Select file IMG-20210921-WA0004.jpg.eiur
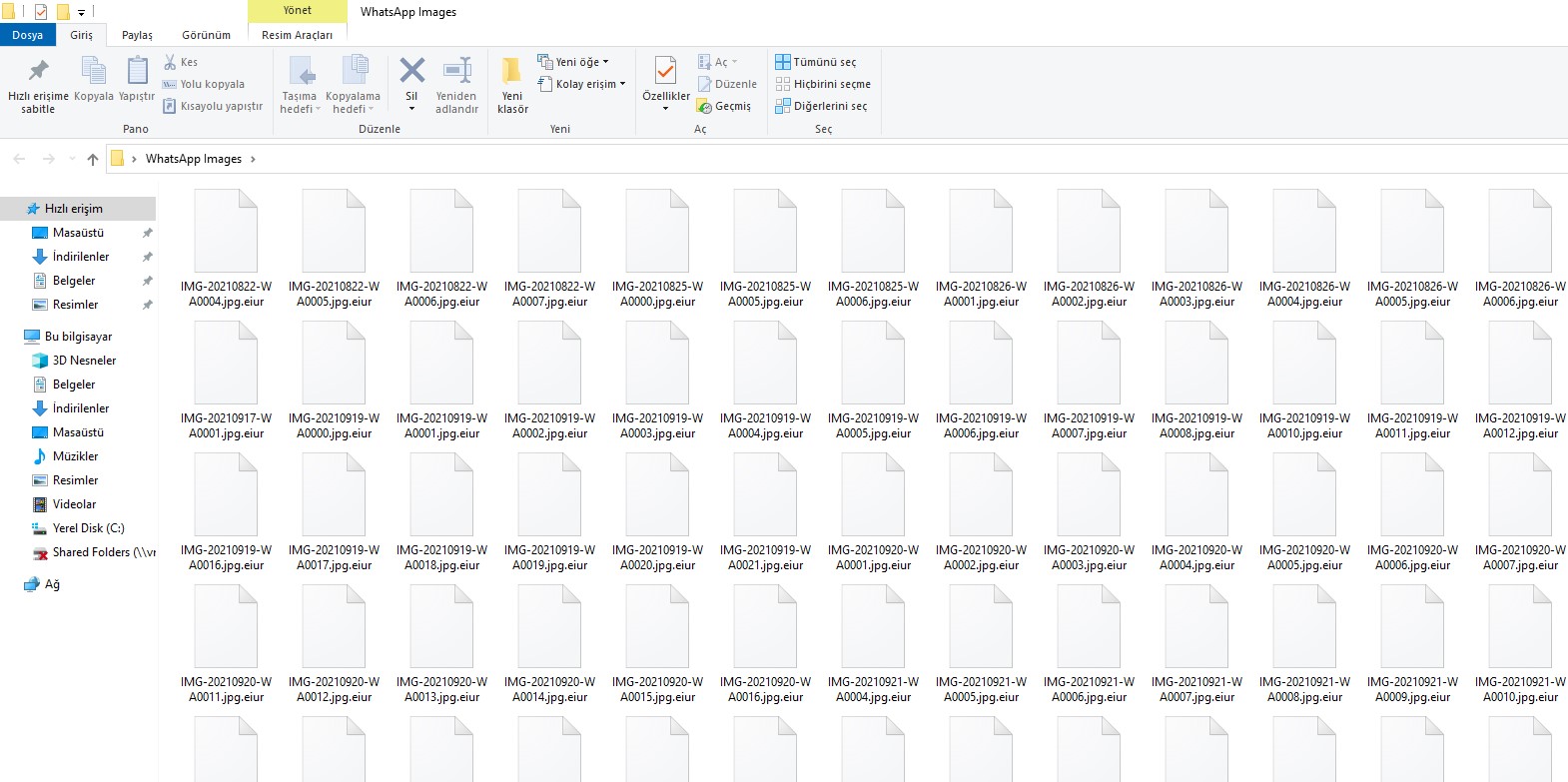 pyautogui.click(x=874, y=644)
